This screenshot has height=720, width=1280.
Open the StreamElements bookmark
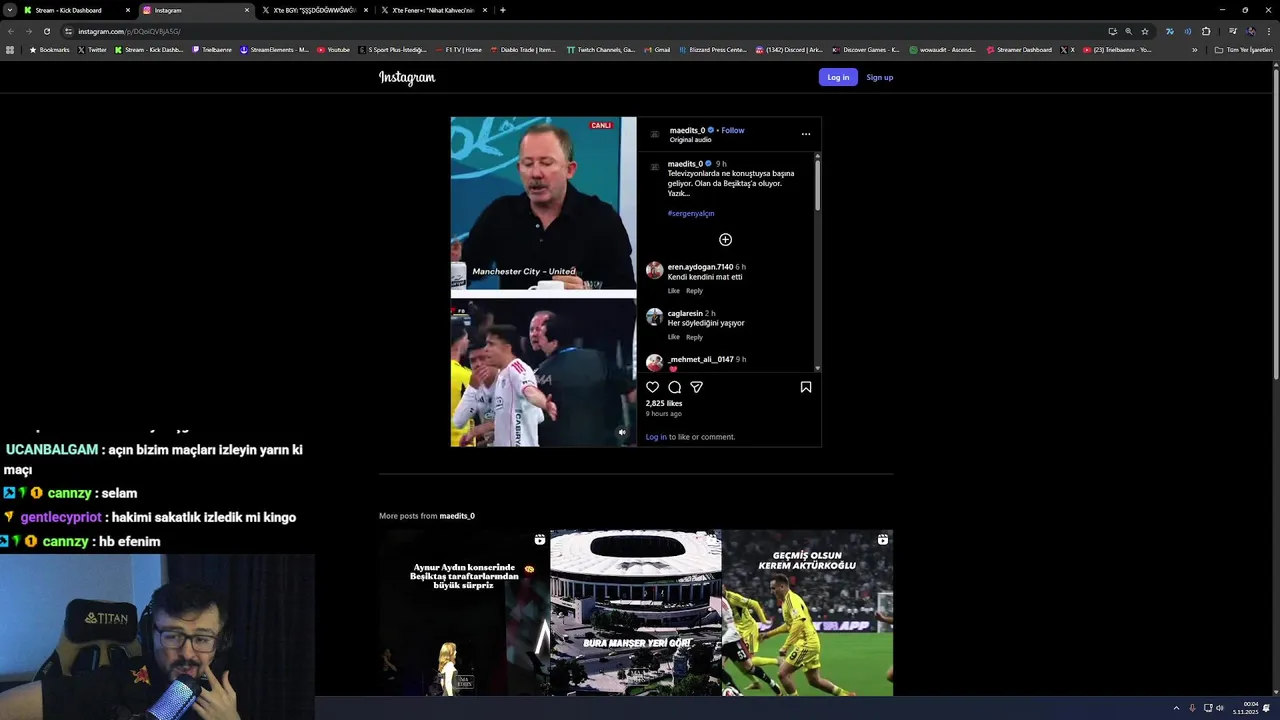pos(274,49)
